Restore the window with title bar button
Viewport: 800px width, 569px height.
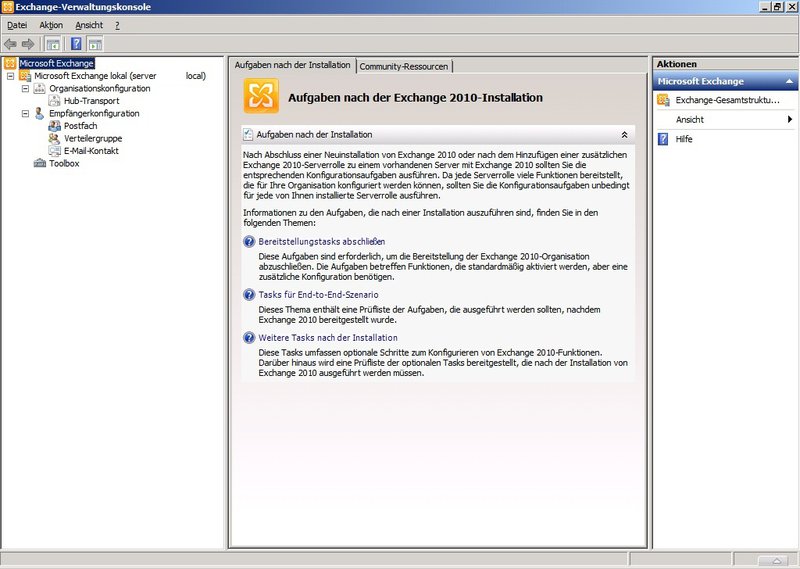point(777,7)
